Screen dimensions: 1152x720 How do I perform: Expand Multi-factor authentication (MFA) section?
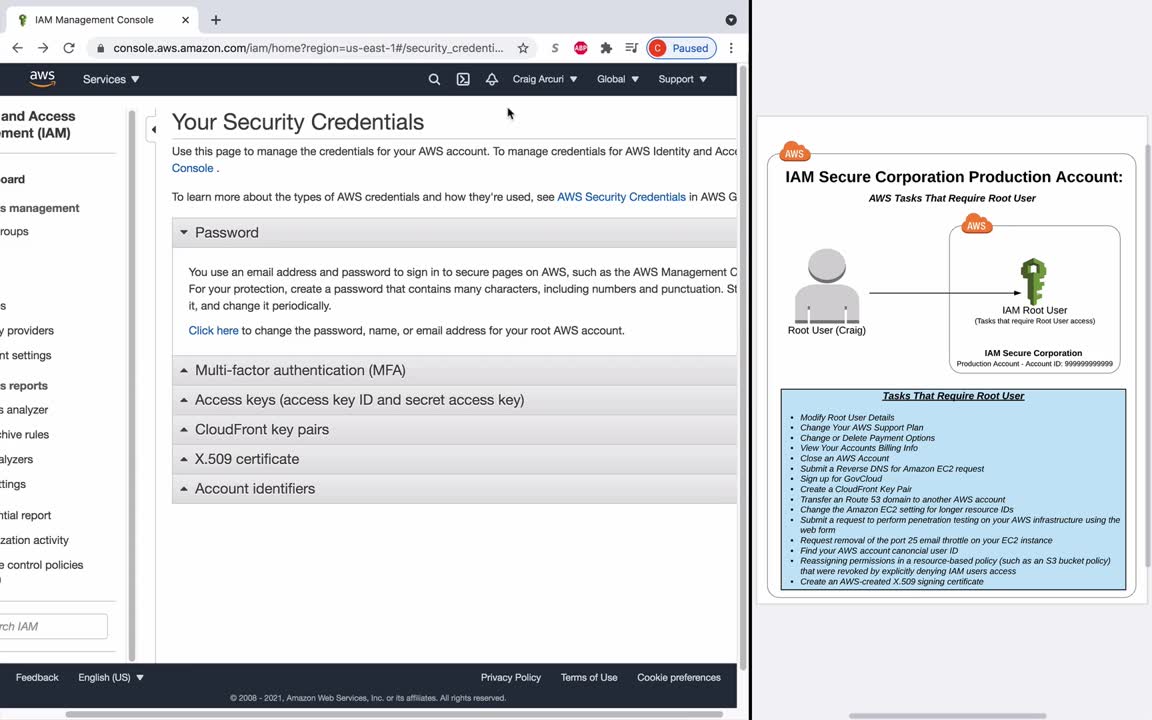click(x=454, y=370)
